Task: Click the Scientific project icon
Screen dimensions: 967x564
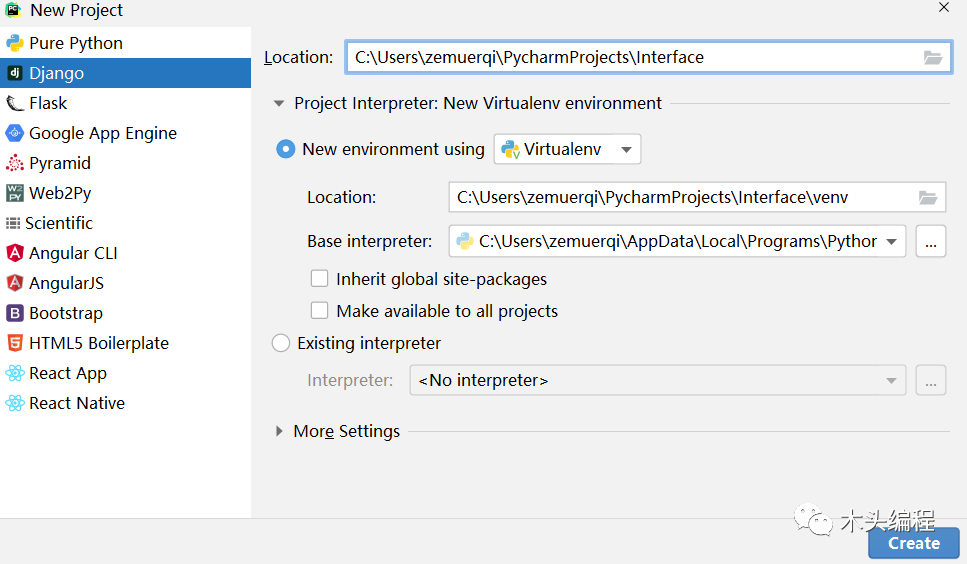Action: (x=12, y=223)
